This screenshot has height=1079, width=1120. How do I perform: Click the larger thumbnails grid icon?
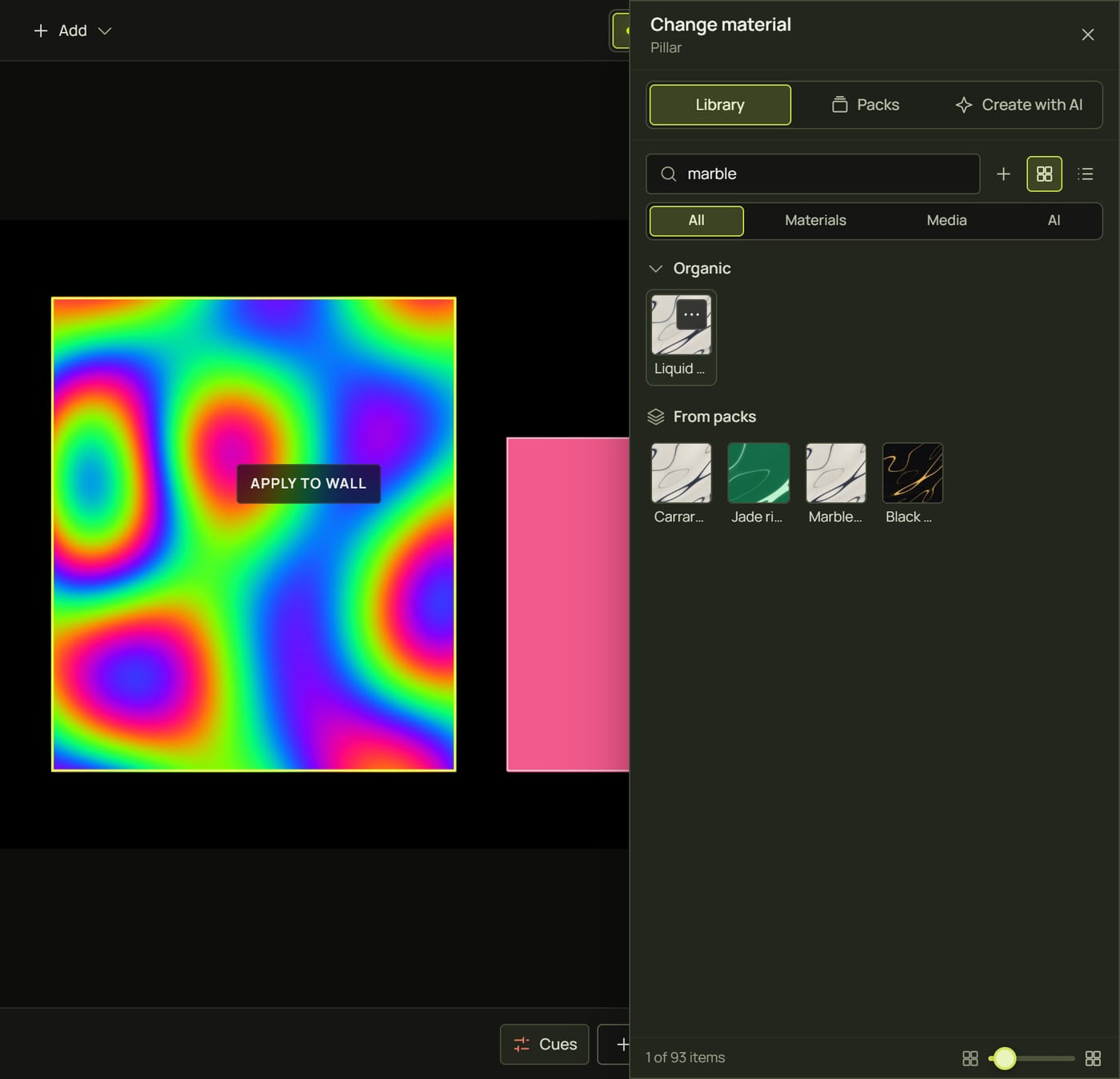[1093, 1058]
